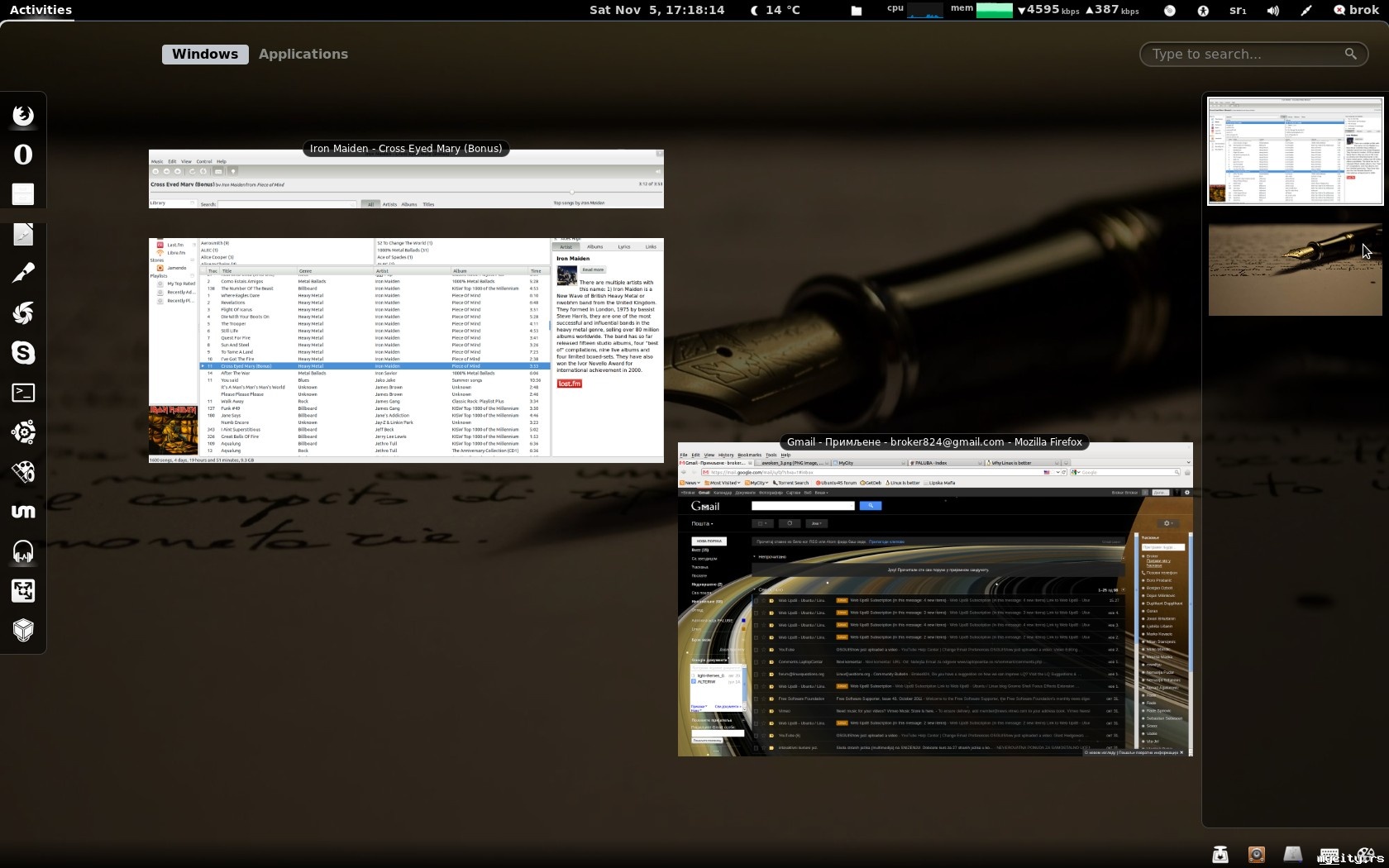The height and width of the screenshot is (868, 1389).
Task: Open the arrows-in-box icon in the dash
Action: tap(23, 591)
